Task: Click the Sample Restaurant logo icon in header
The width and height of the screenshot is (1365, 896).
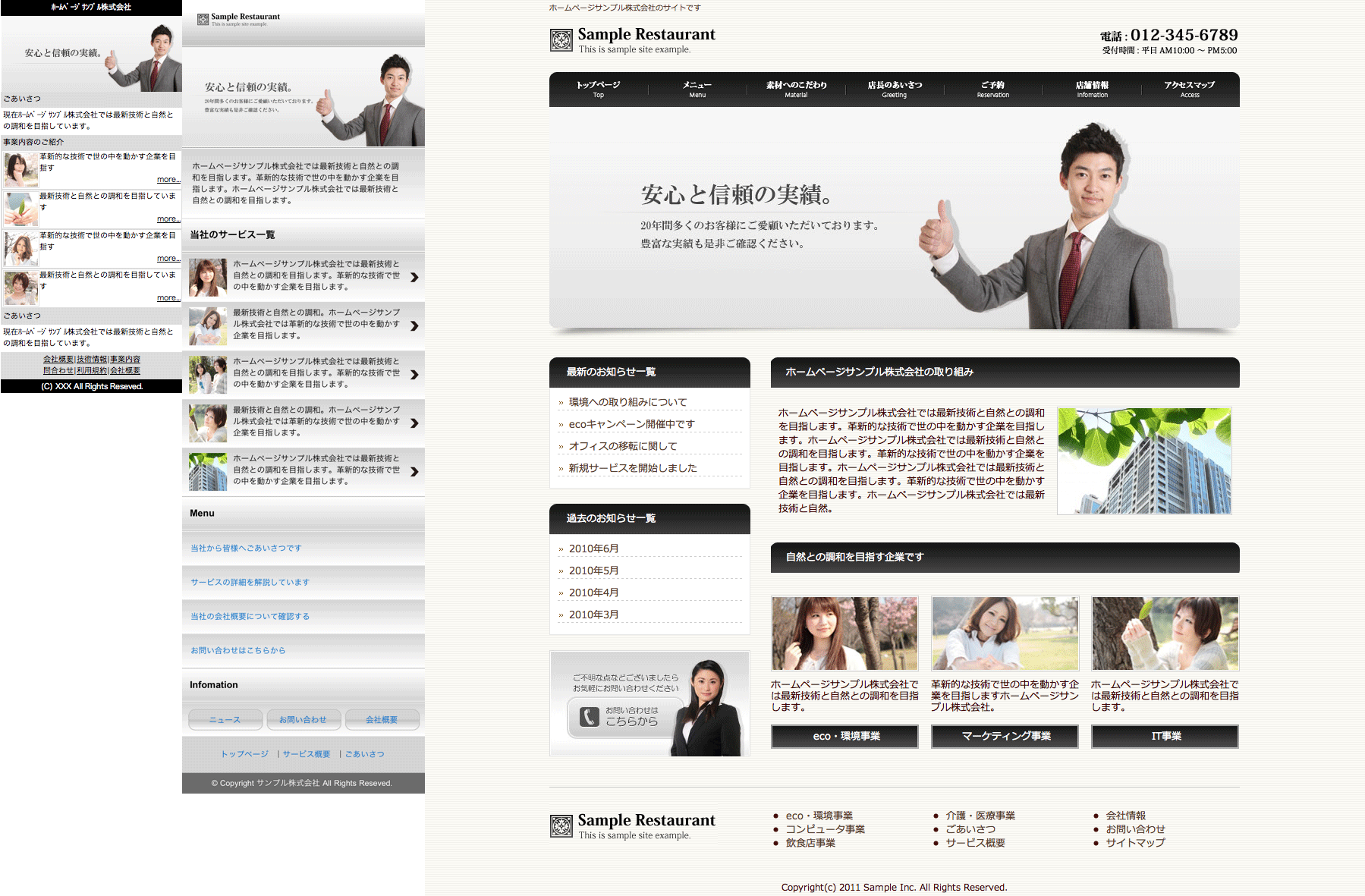Action: coord(561,40)
